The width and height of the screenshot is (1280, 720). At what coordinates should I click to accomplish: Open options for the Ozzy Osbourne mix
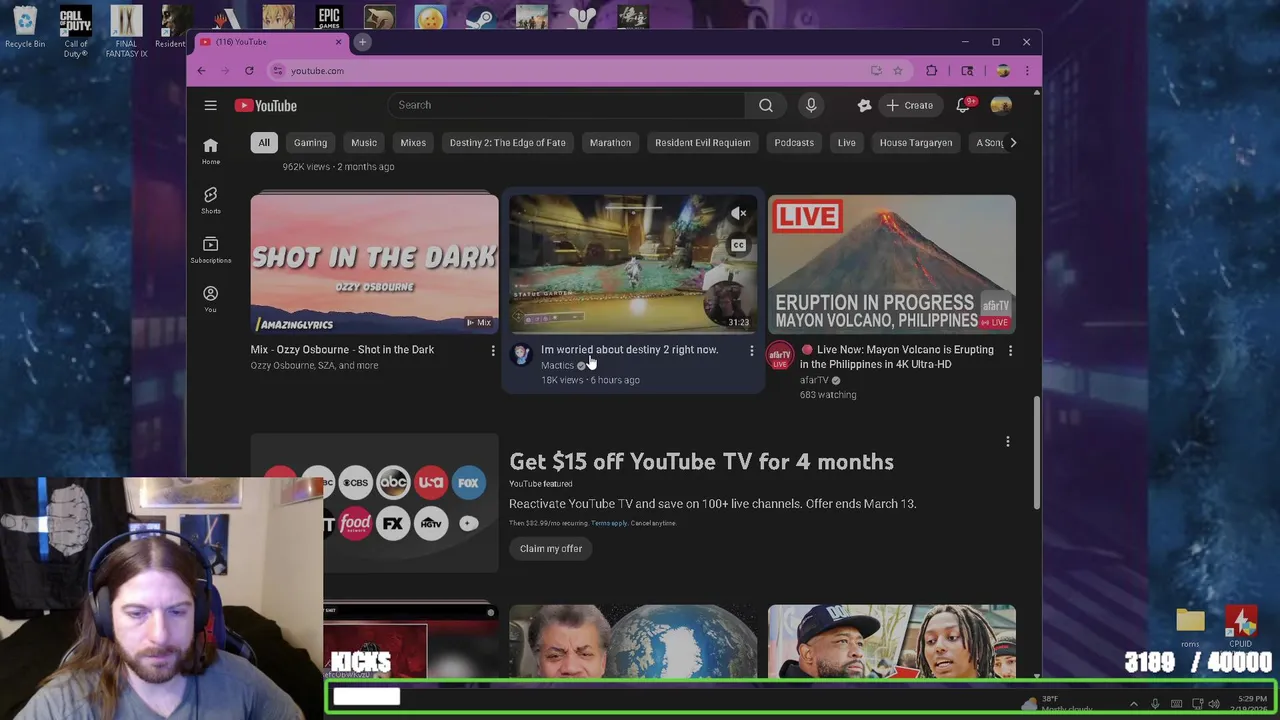(492, 351)
